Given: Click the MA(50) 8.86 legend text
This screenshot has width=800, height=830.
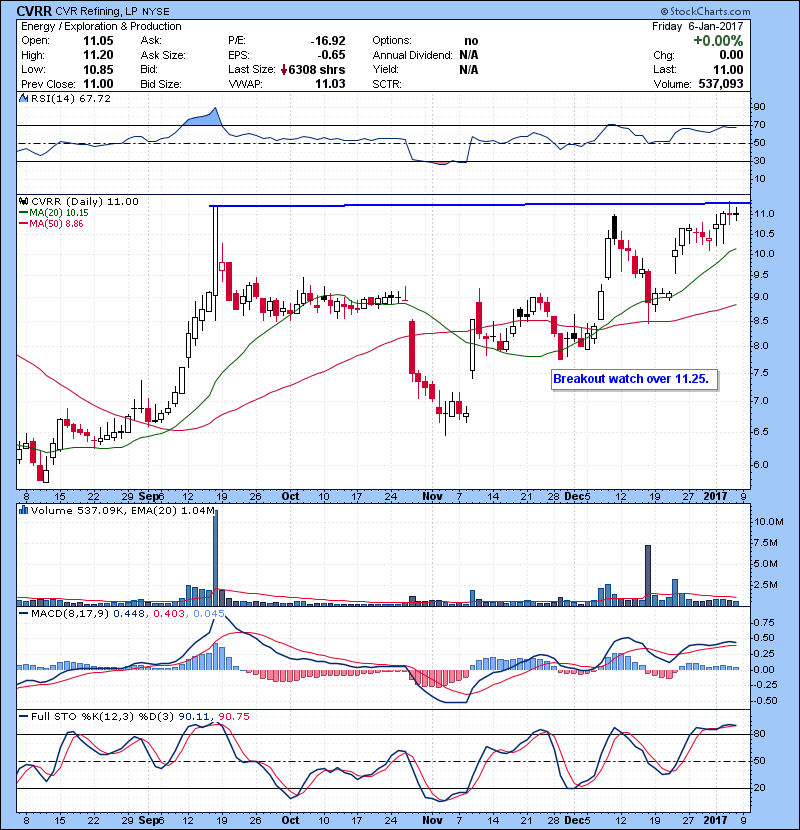Looking at the screenshot, I should click(56, 224).
